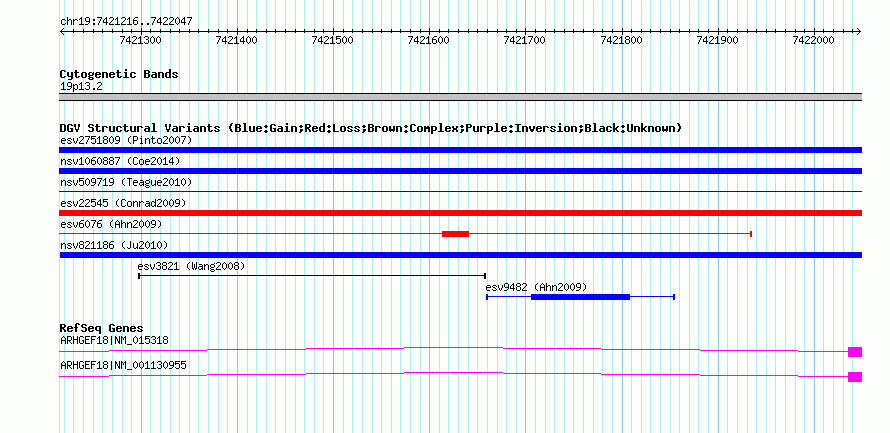Select gene label ARHGEF18|NM_015318
The height and width of the screenshot is (433, 890).
point(114,340)
